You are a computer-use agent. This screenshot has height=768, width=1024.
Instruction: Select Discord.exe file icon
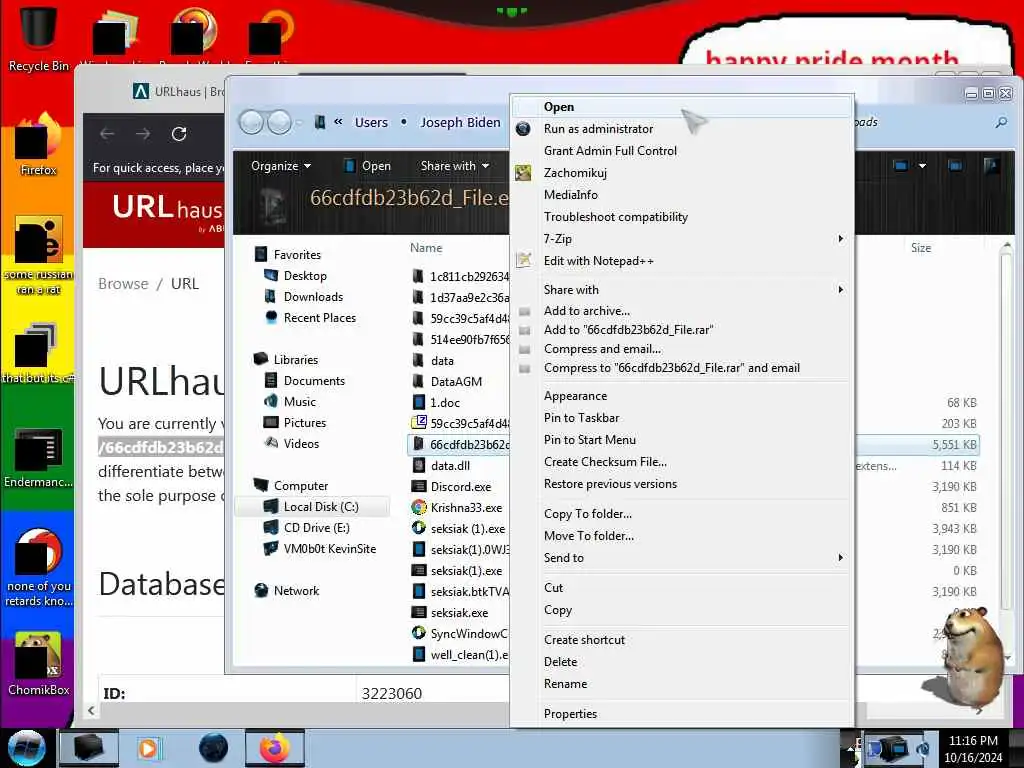point(419,487)
